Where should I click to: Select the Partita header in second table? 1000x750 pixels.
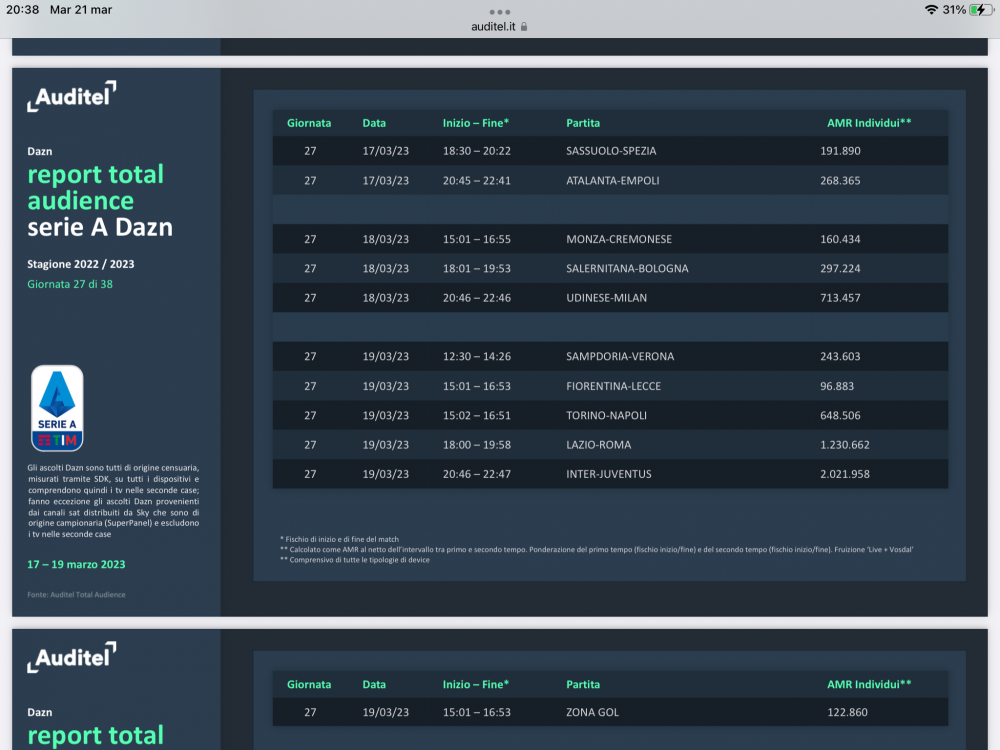pos(583,684)
